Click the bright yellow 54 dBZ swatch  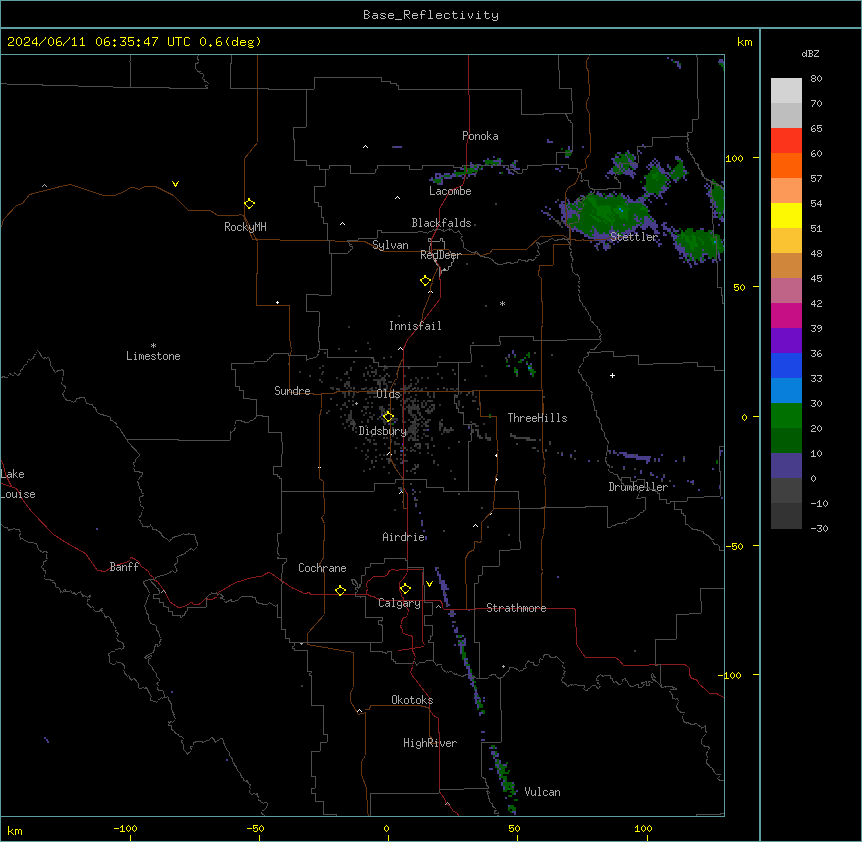pyautogui.click(x=786, y=215)
